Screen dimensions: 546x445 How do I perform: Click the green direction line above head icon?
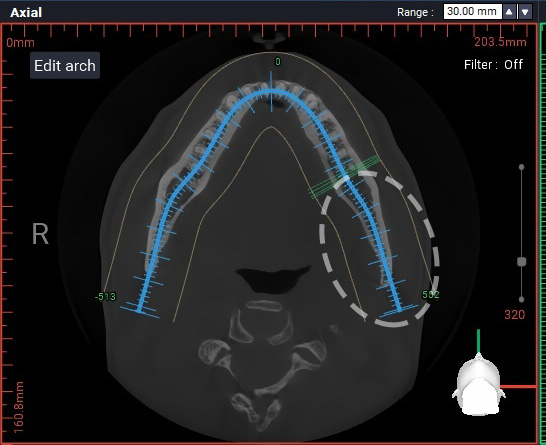pyautogui.click(x=478, y=341)
